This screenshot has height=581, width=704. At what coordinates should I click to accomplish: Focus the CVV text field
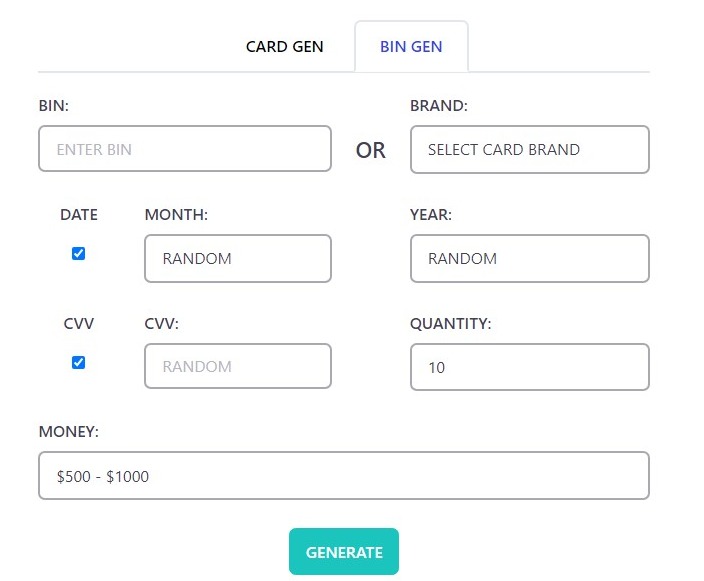[237, 366]
